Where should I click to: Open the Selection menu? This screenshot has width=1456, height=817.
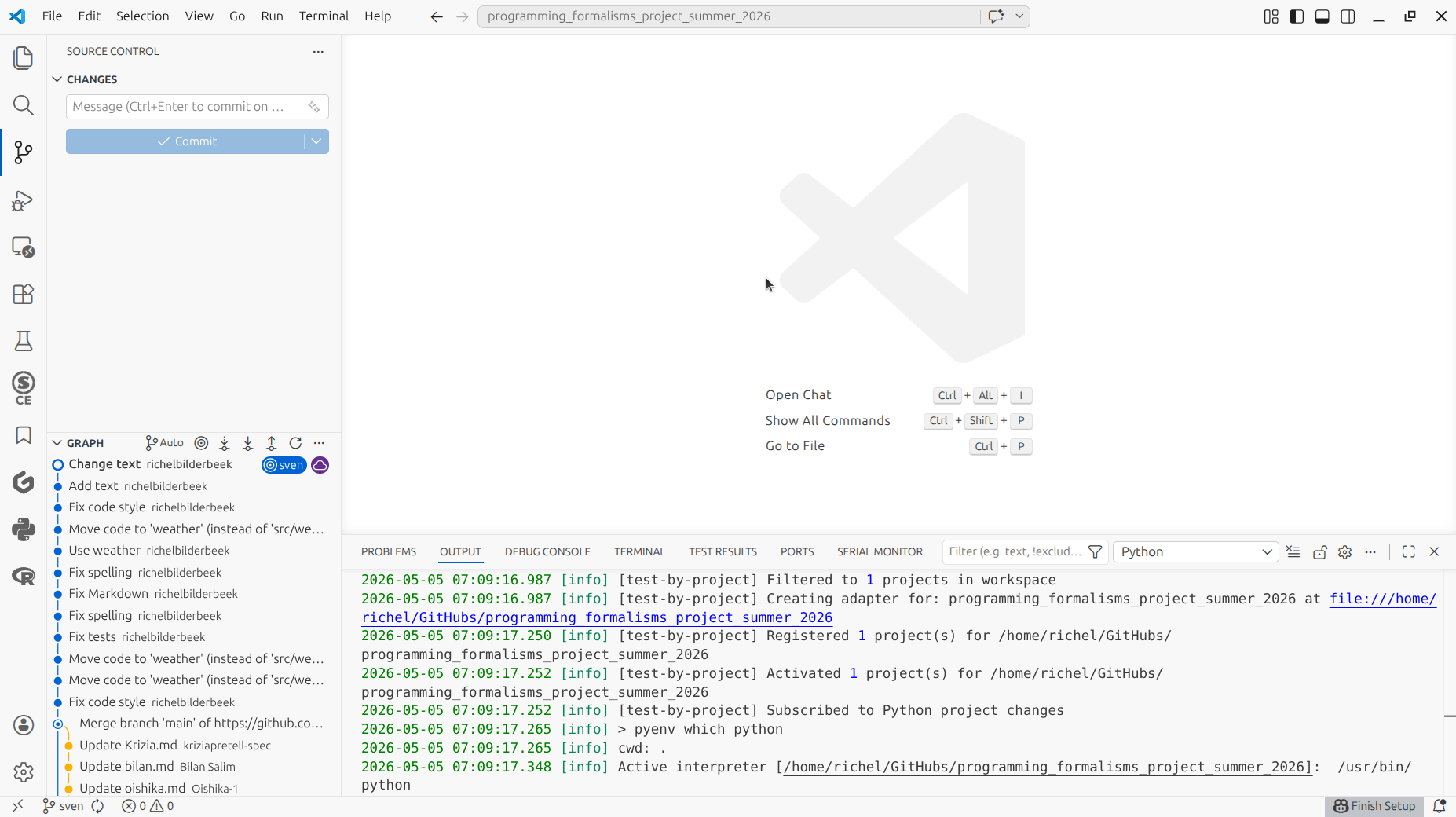point(142,16)
